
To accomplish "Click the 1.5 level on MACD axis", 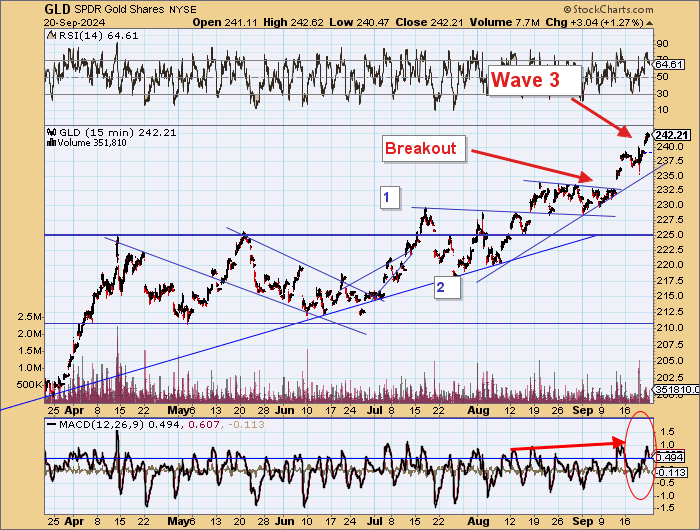I will (x=667, y=432).
